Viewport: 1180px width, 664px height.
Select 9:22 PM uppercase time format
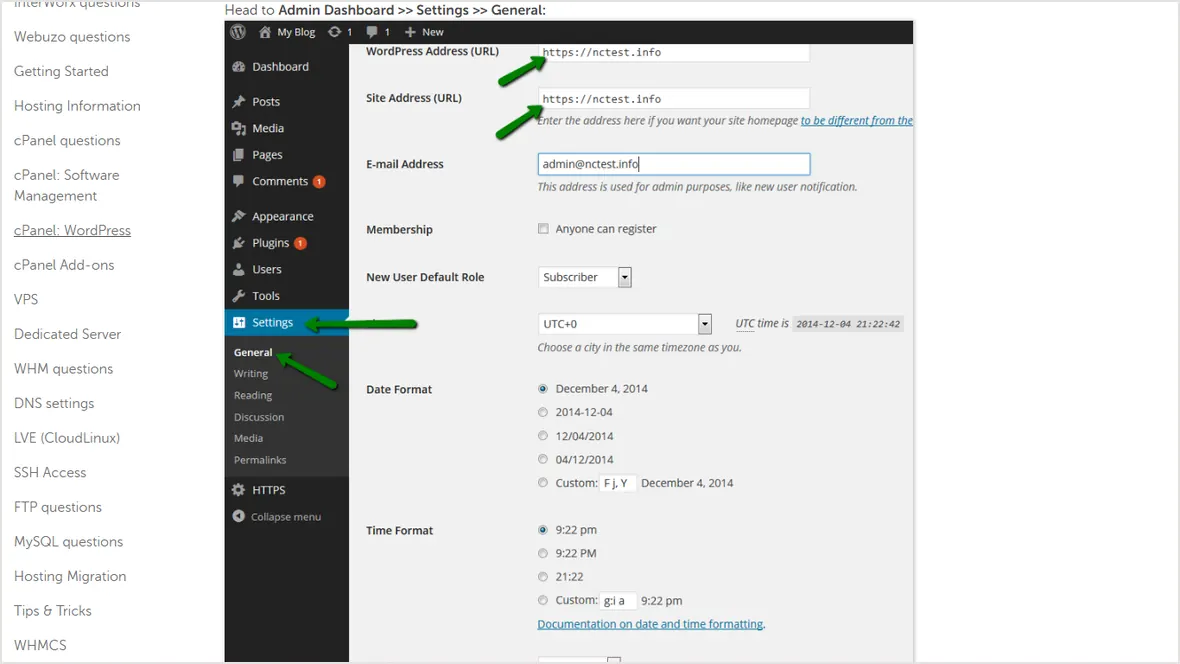click(x=543, y=553)
